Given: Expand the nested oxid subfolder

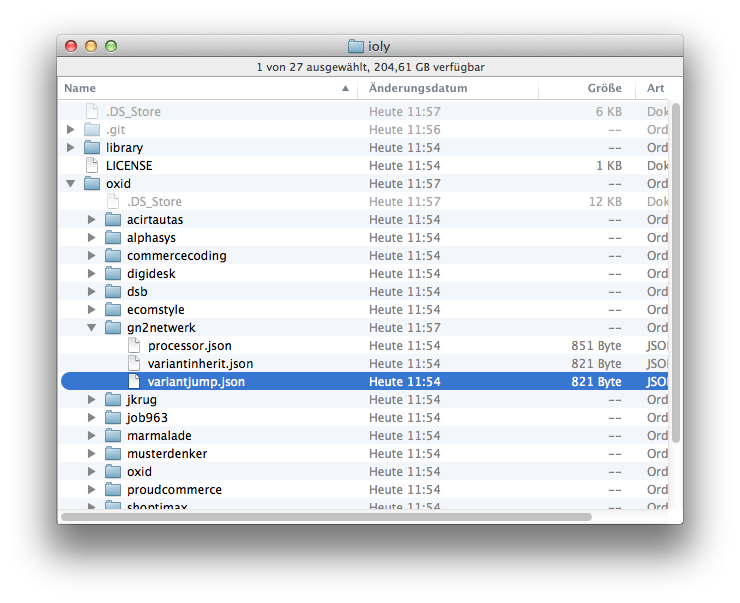Looking at the screenshot, I should tap(92, 471).
